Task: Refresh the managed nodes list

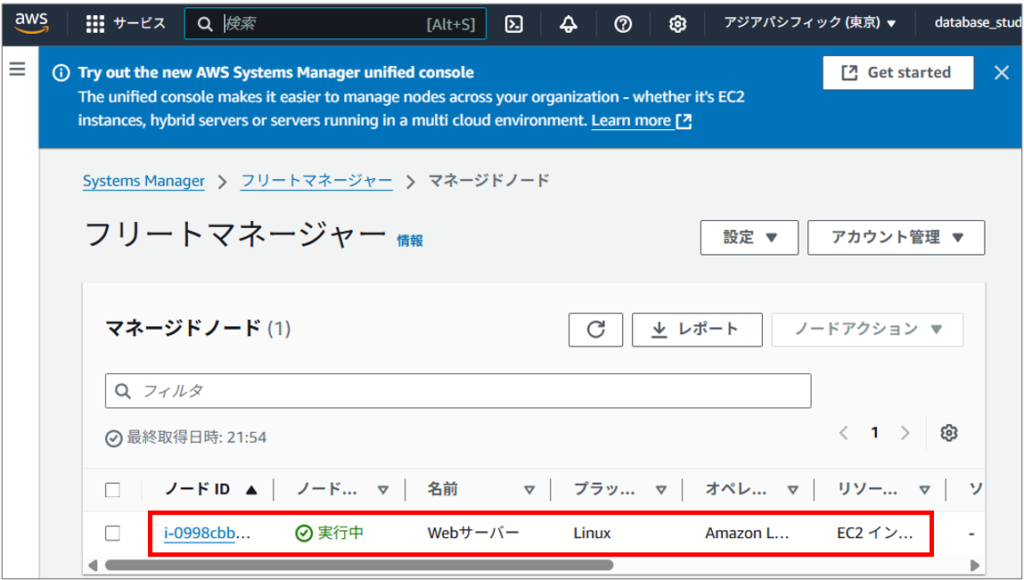Action: point(596,329)
